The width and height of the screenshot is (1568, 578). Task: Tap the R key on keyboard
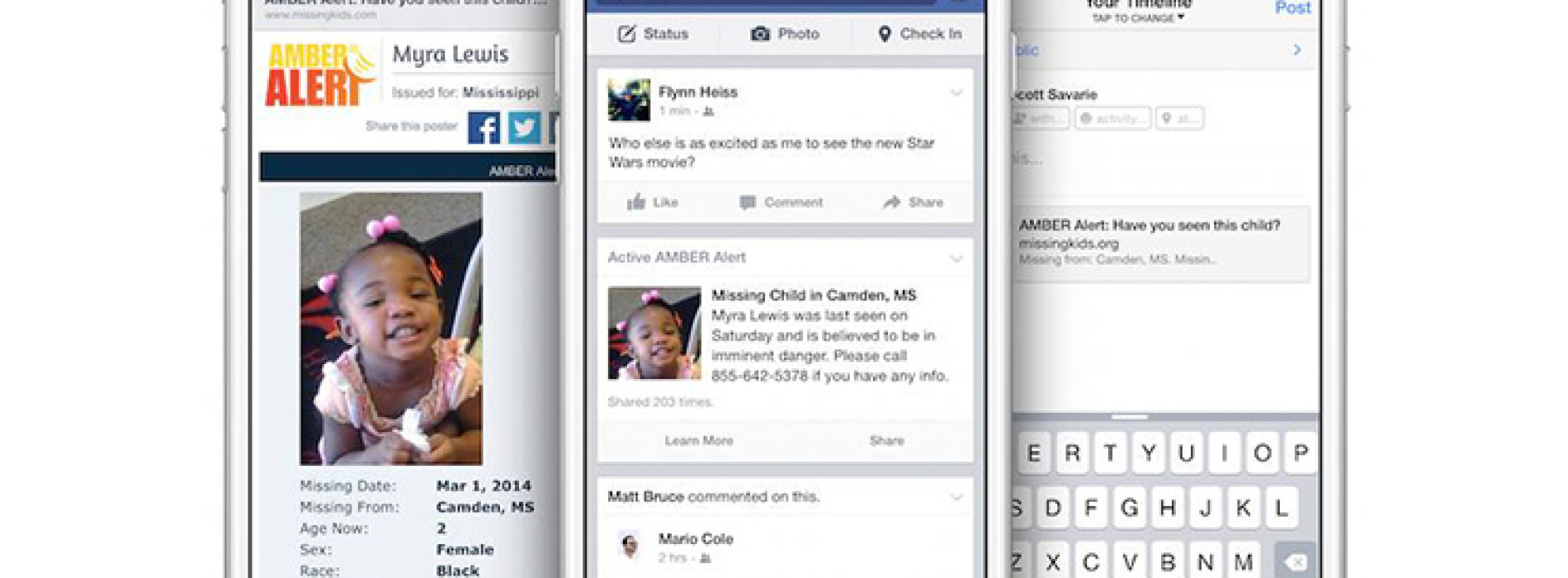coord(1072,453)
